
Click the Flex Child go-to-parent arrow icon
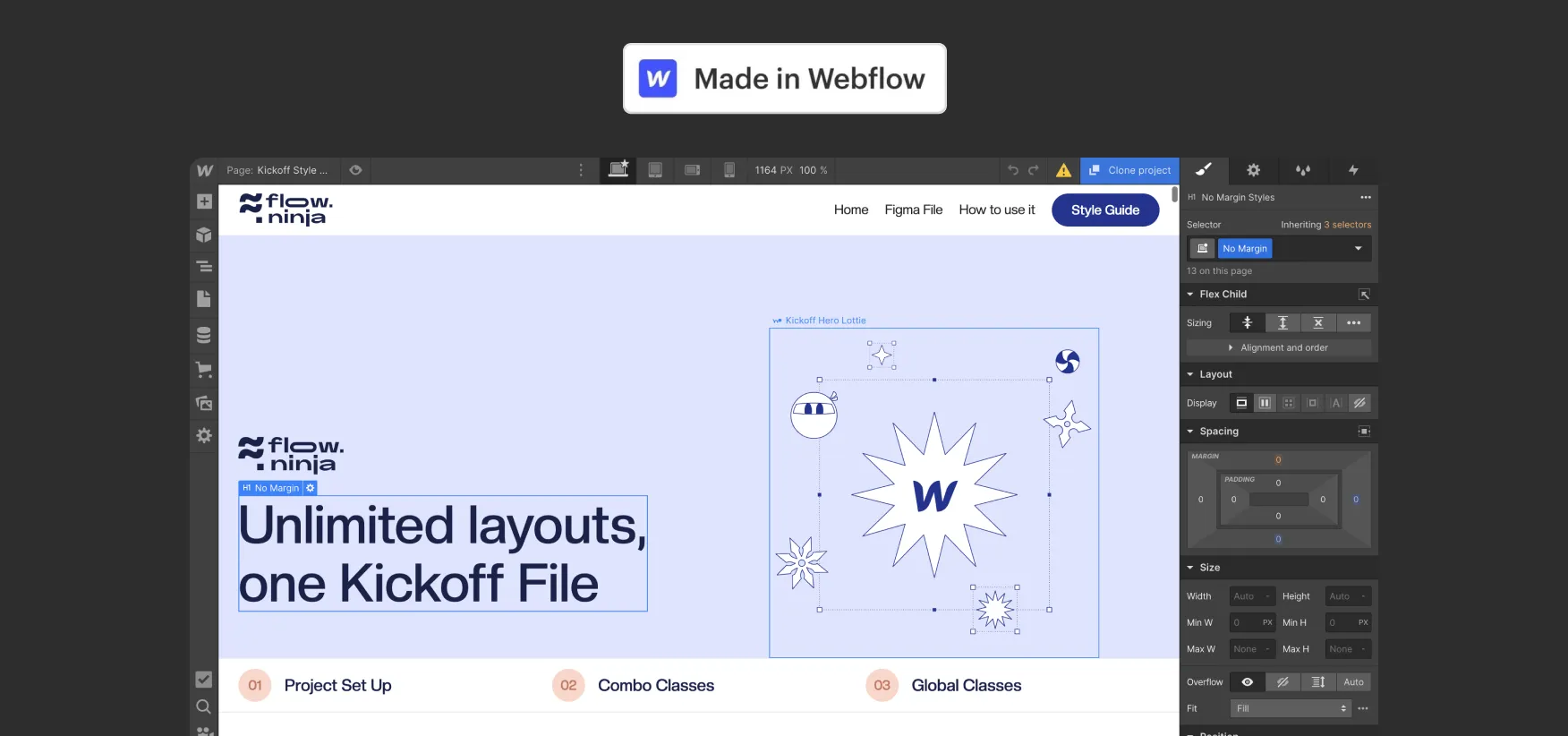(1364, 294)
